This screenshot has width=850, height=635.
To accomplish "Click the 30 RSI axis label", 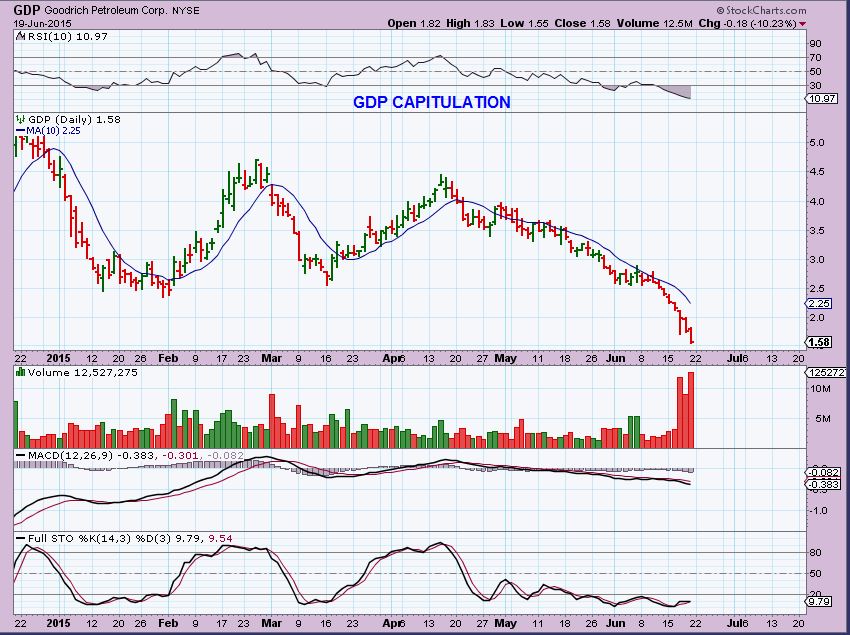I will [x=815, y=86].
